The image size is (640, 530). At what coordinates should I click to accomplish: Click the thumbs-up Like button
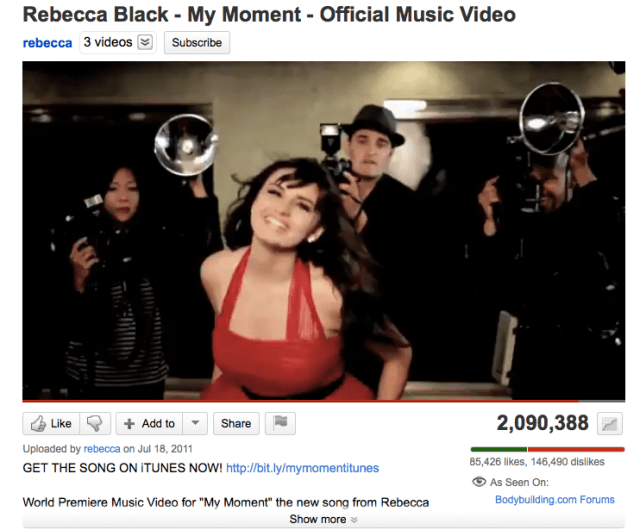(51, 423)
